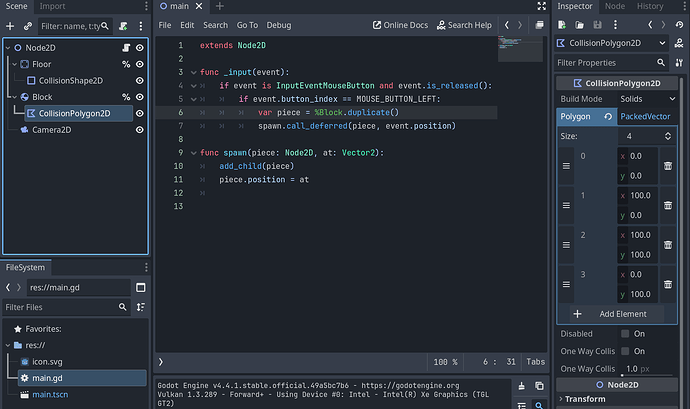This screenshot has height=409, width=690.
Task: Click the unique name percent icon on Floor
Action: [126, 64]
